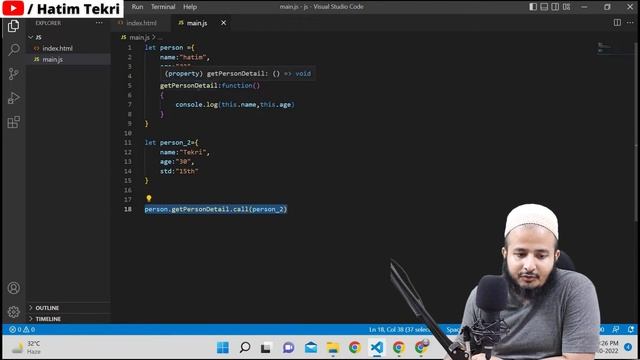Click 'console.log' on line 7
Image resolution: width=640 pixels, height=360 pixels.
coord(197,104)
